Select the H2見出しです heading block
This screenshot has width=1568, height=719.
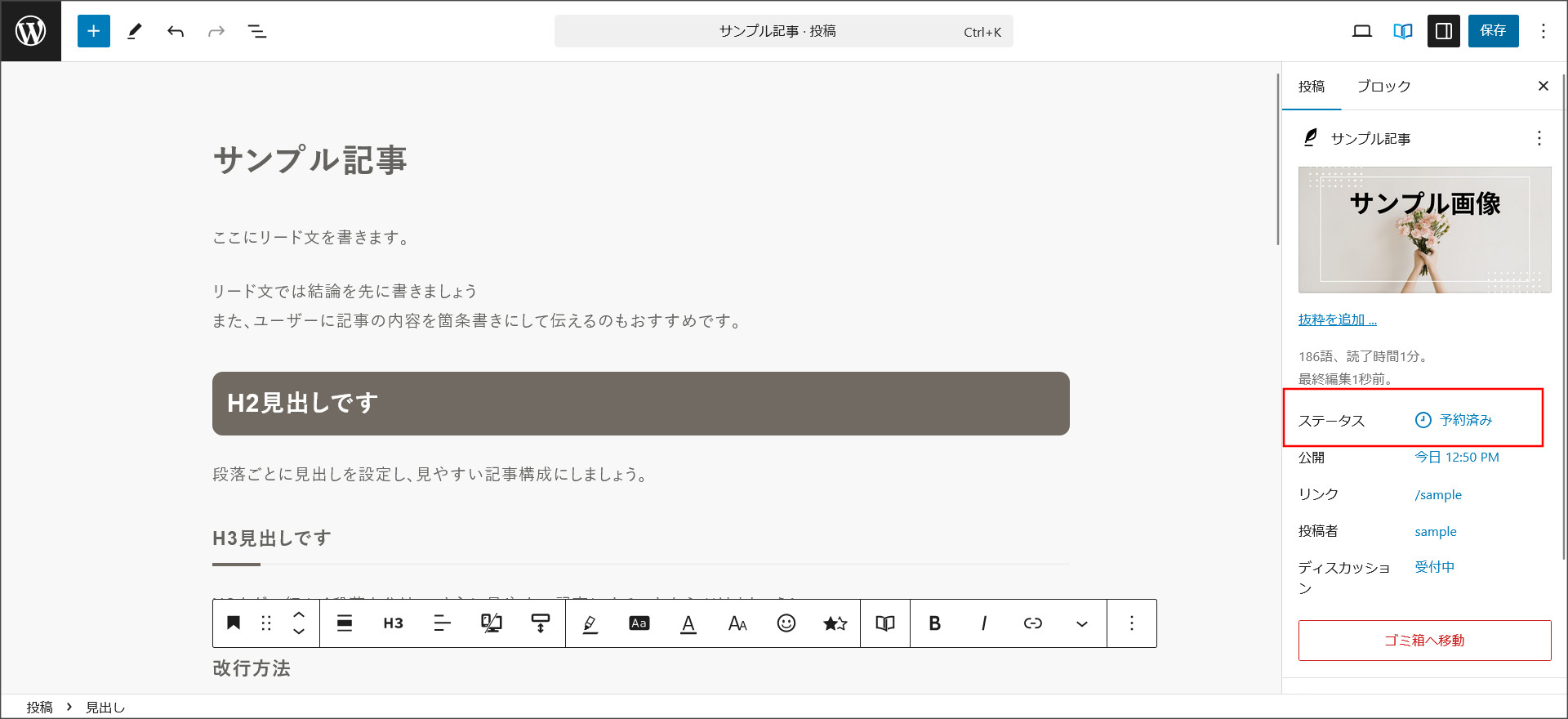[x=641, y=404]
